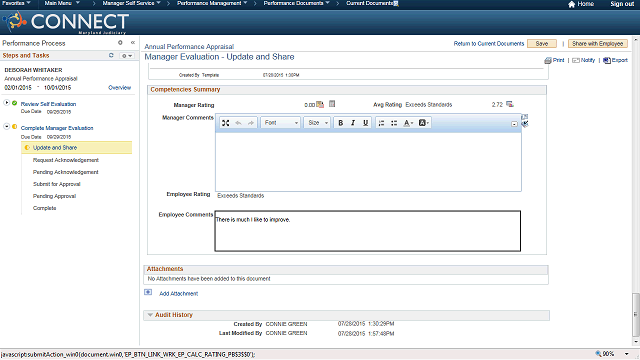Toggle bold formatting in comments editor

(x=340, y=123)
